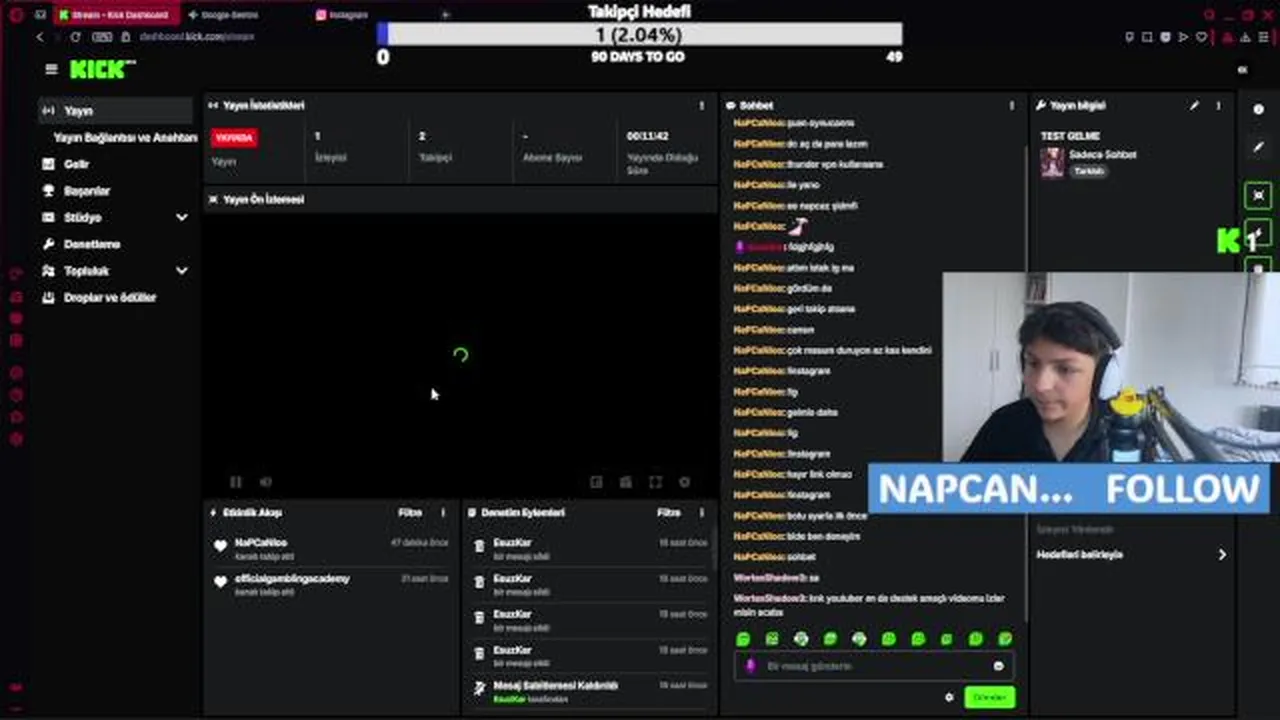
Task: Click the picture-in-picture preview icon
Action: (x=597, y=482)
